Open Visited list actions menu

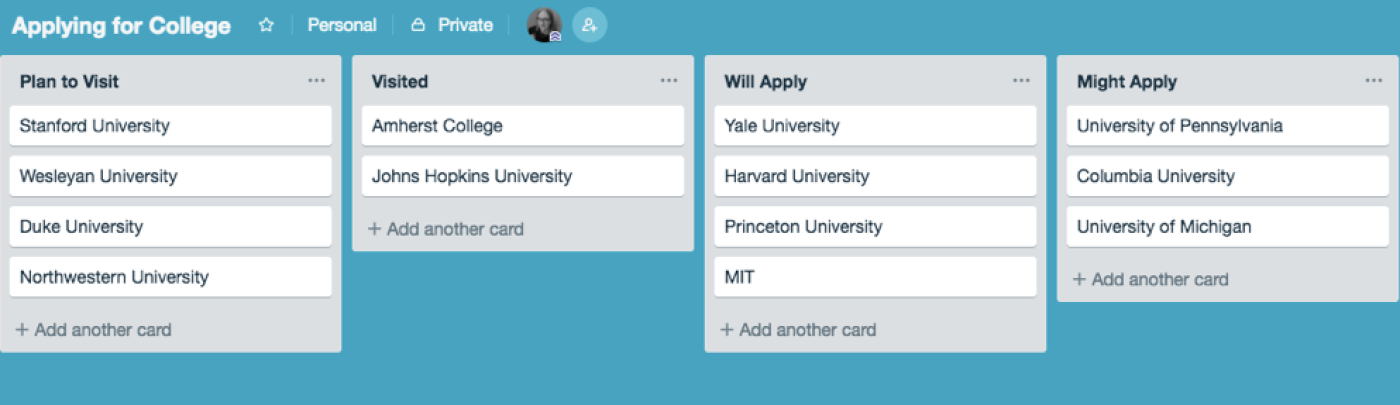click(x=669, y=81)
